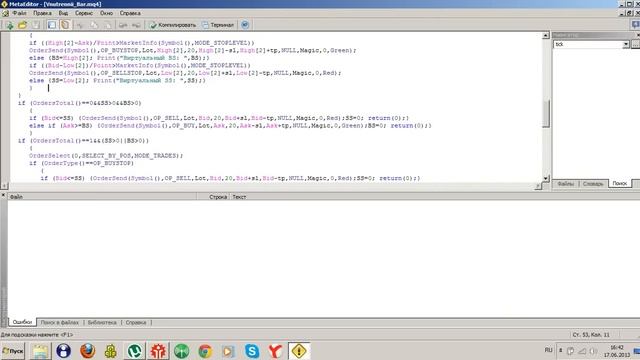Screen dimensions: 640x360
Task: Click editor vertical scrollbar up arrow
Action: [546, 36]
